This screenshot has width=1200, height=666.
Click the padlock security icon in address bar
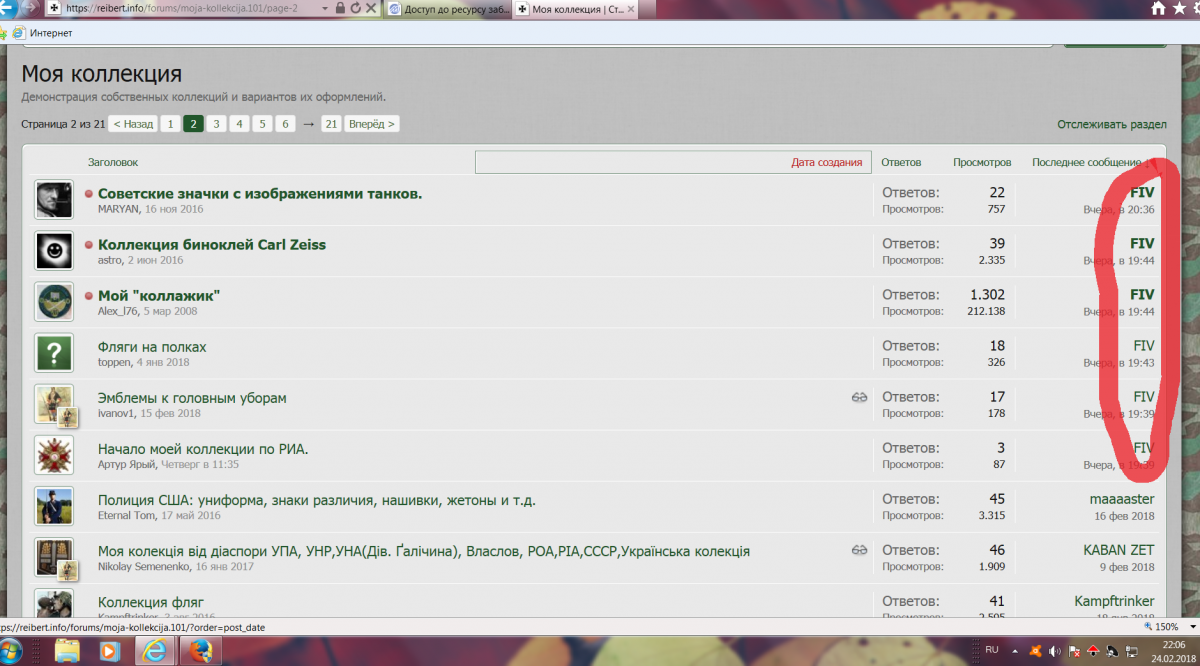click(340, 8)
